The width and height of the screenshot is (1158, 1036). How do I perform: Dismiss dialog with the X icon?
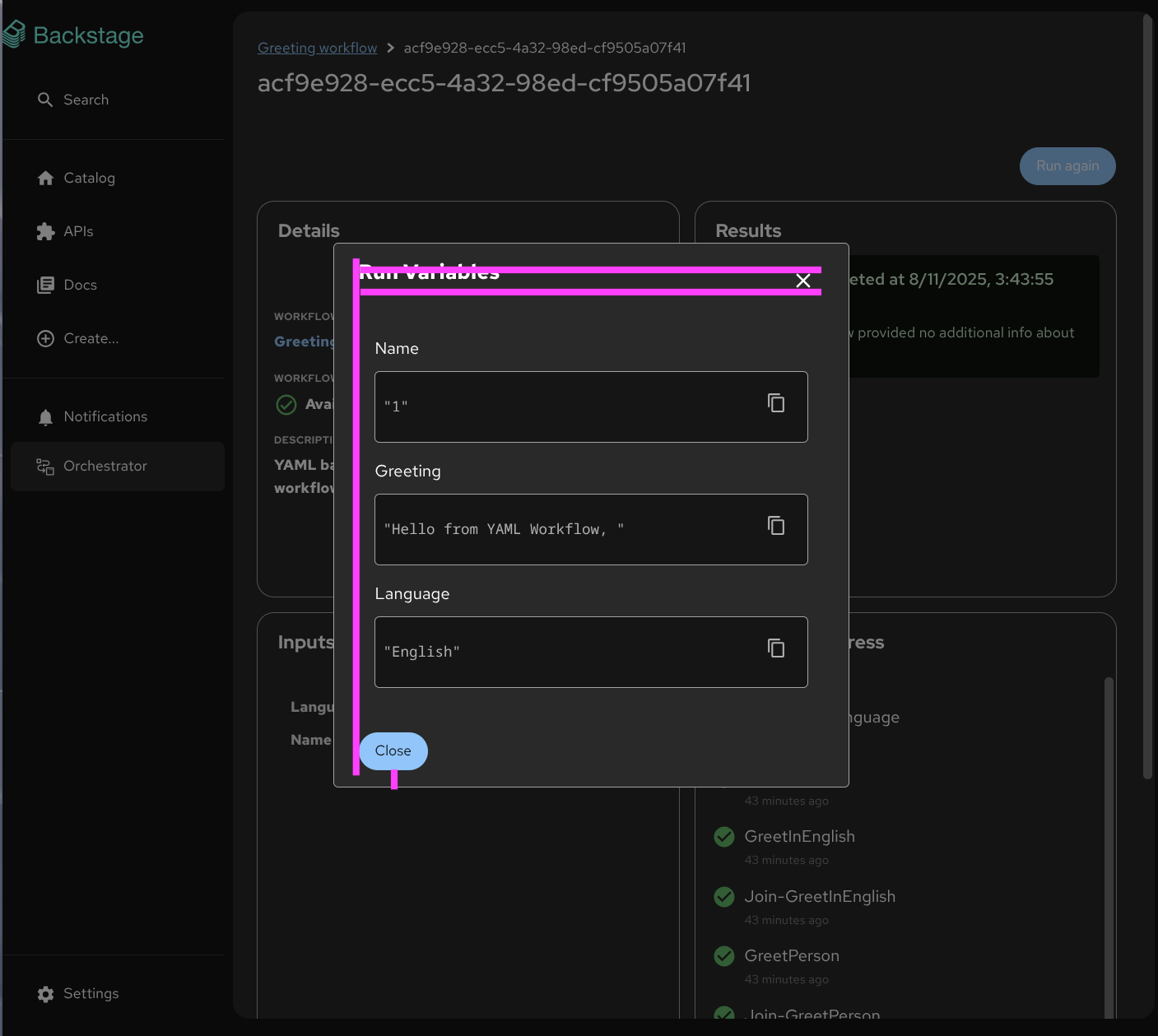(x=803, y=281)
